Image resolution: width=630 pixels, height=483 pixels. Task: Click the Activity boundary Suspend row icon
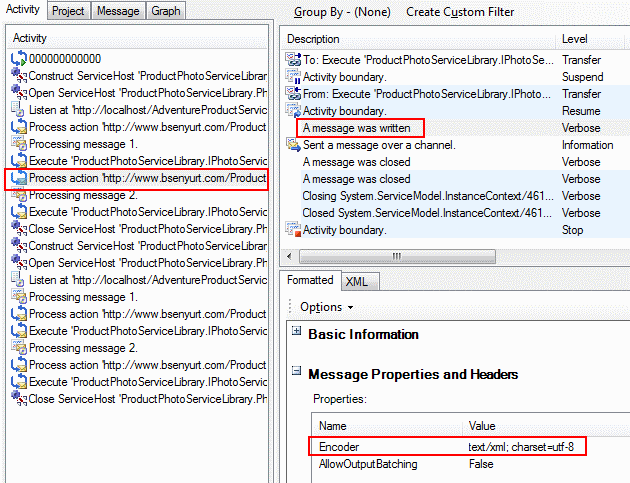coord(293,77)
